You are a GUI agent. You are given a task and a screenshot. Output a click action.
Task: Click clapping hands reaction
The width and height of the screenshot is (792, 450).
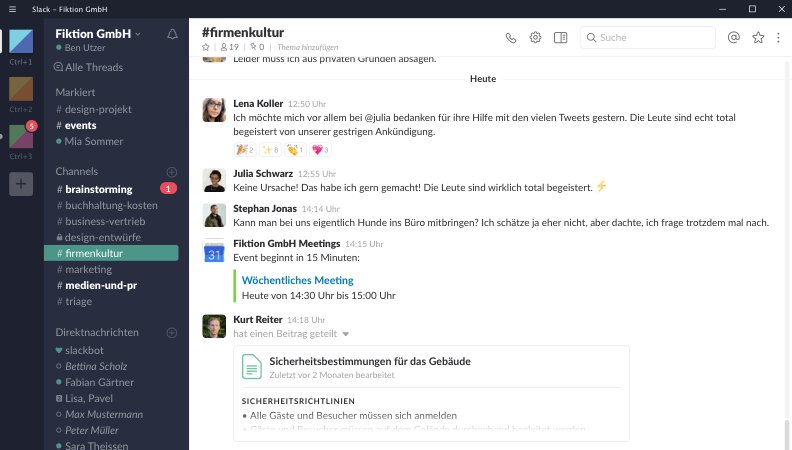pos(295,149)
